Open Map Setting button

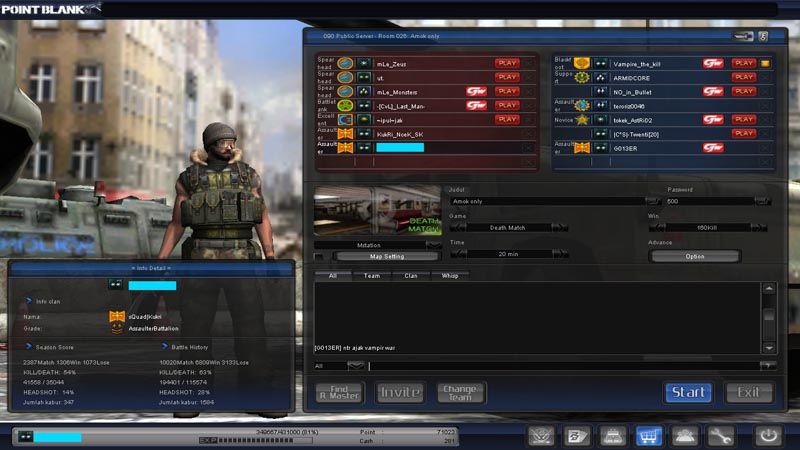coord(387,257)
